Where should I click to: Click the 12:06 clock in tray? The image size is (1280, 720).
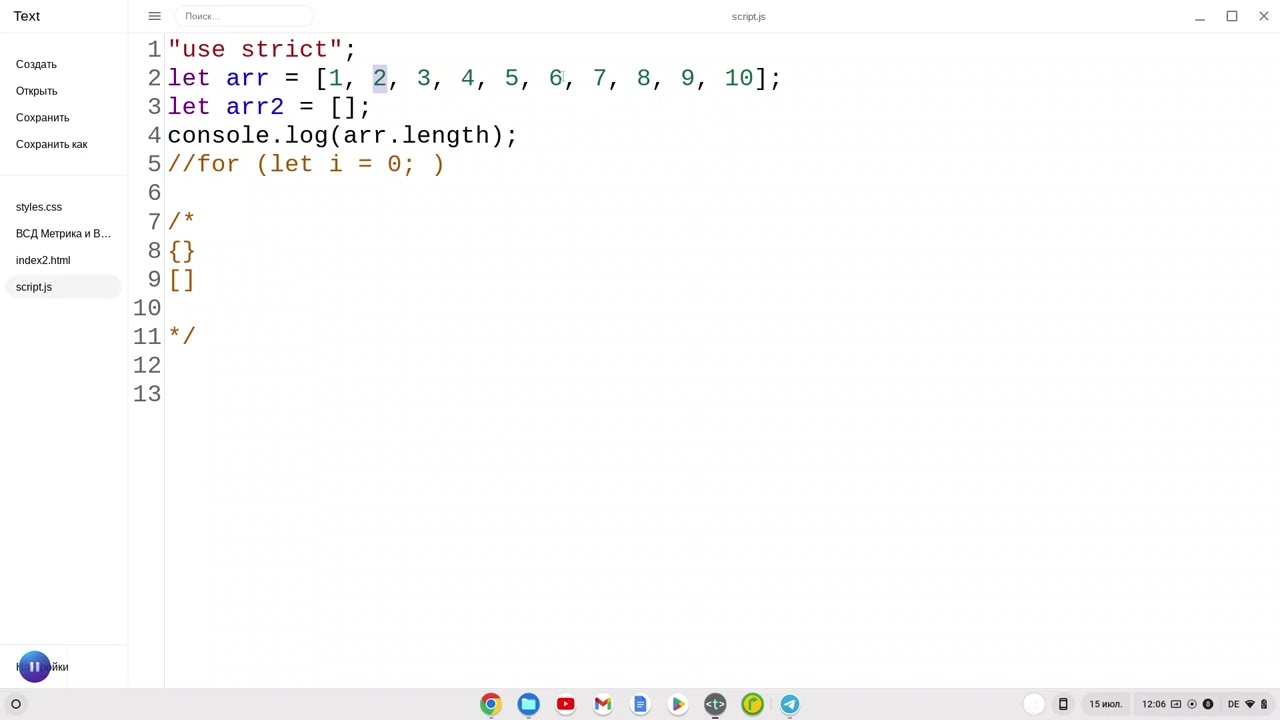[x=1154, y=704]
